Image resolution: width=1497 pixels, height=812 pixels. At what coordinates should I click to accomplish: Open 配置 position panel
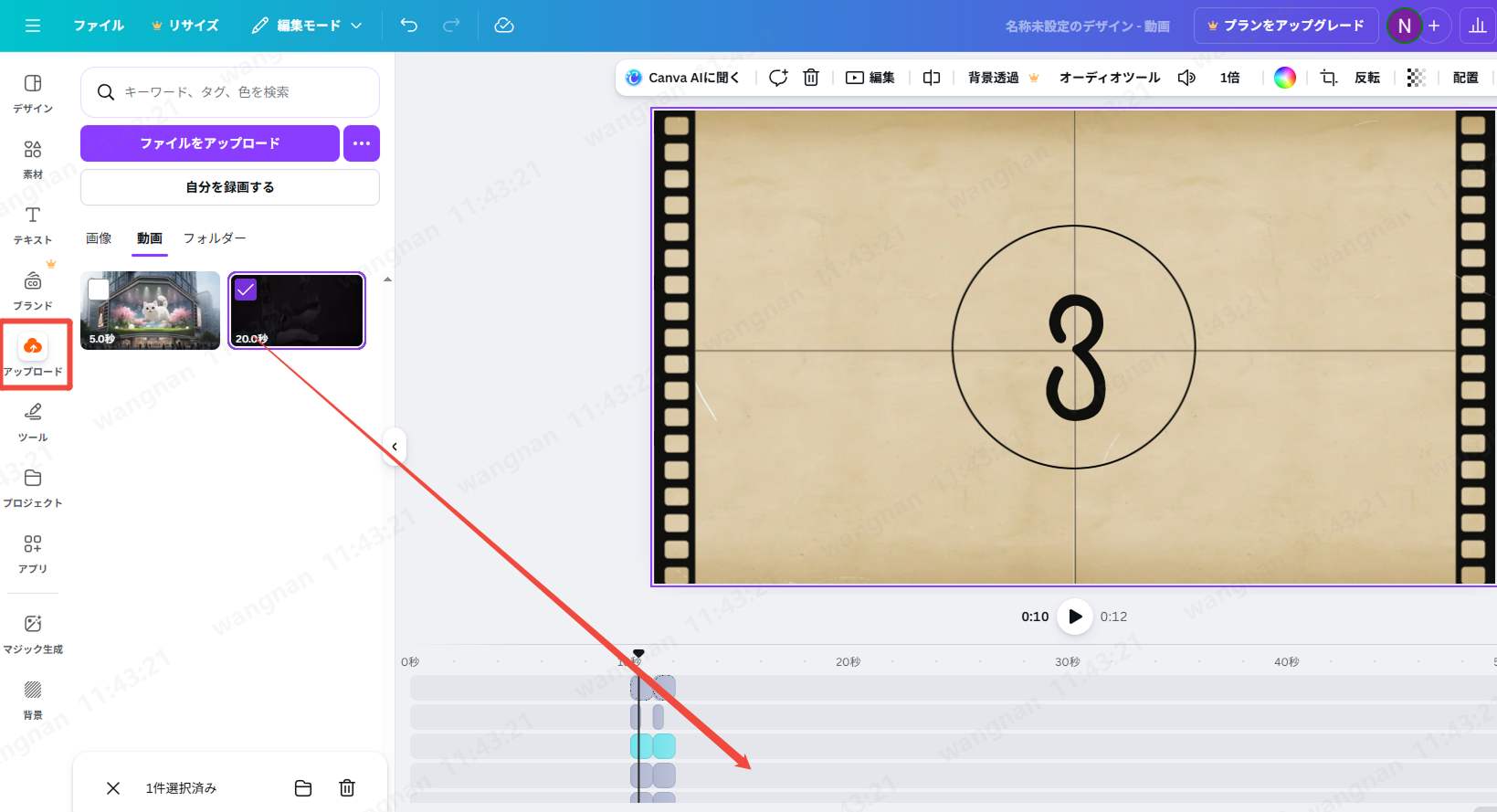point(1465,78)
